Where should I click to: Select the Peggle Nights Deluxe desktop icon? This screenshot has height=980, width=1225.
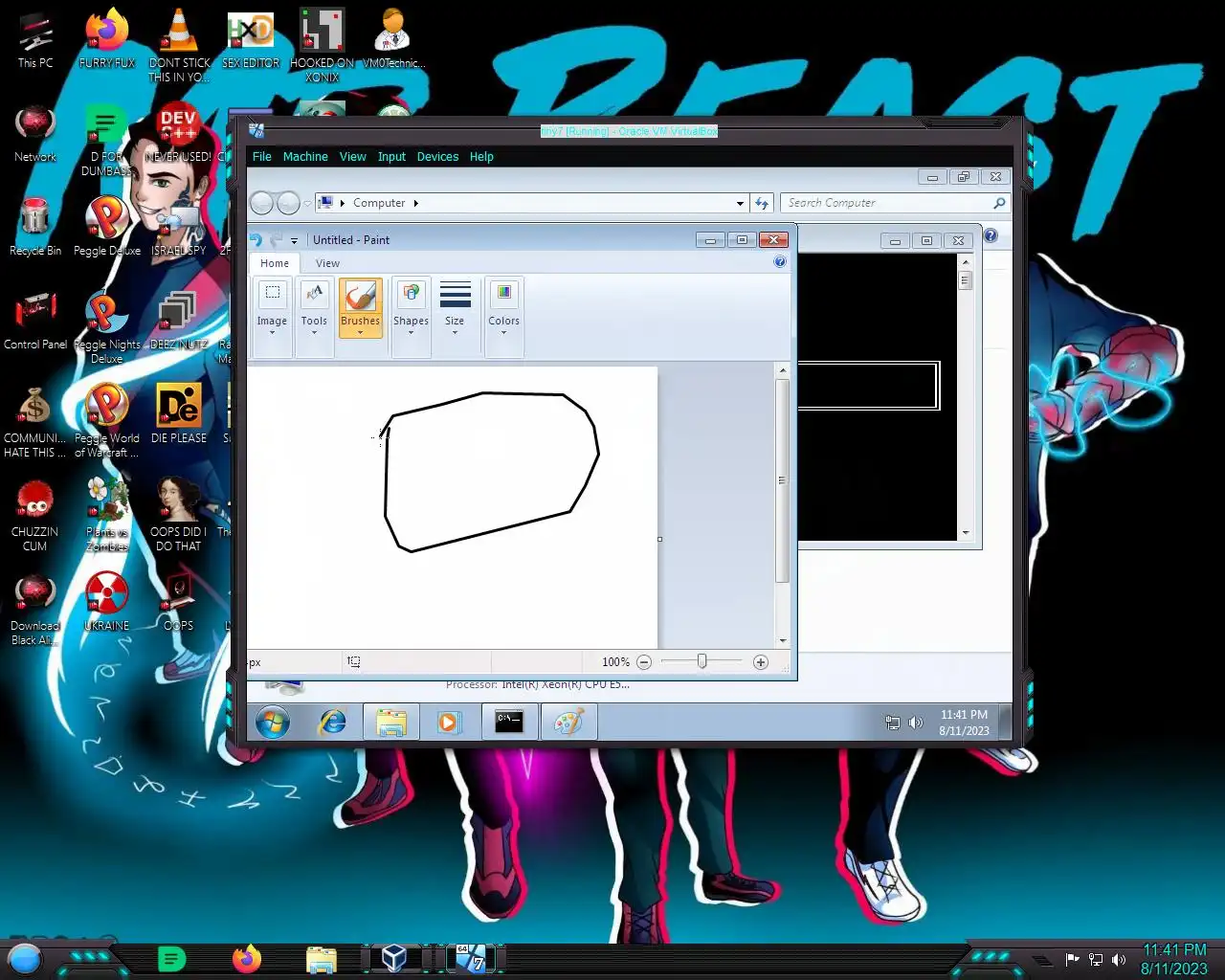107,326
